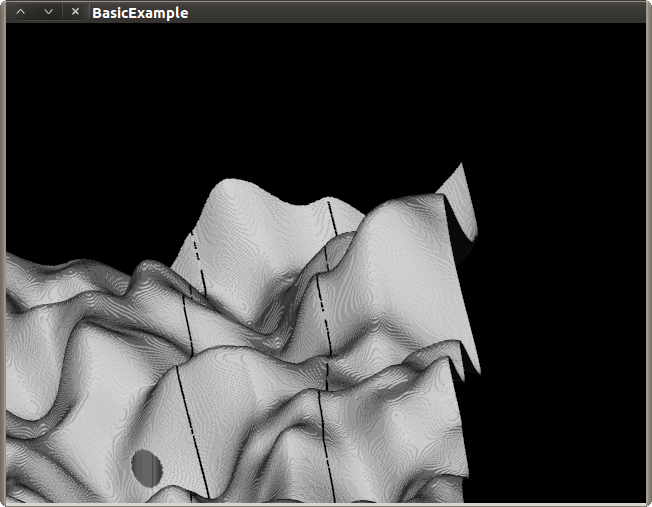Screen dimensions: 652x507
Task: Click the up-arrow maximize button in title bar
Action: (21, 12)
